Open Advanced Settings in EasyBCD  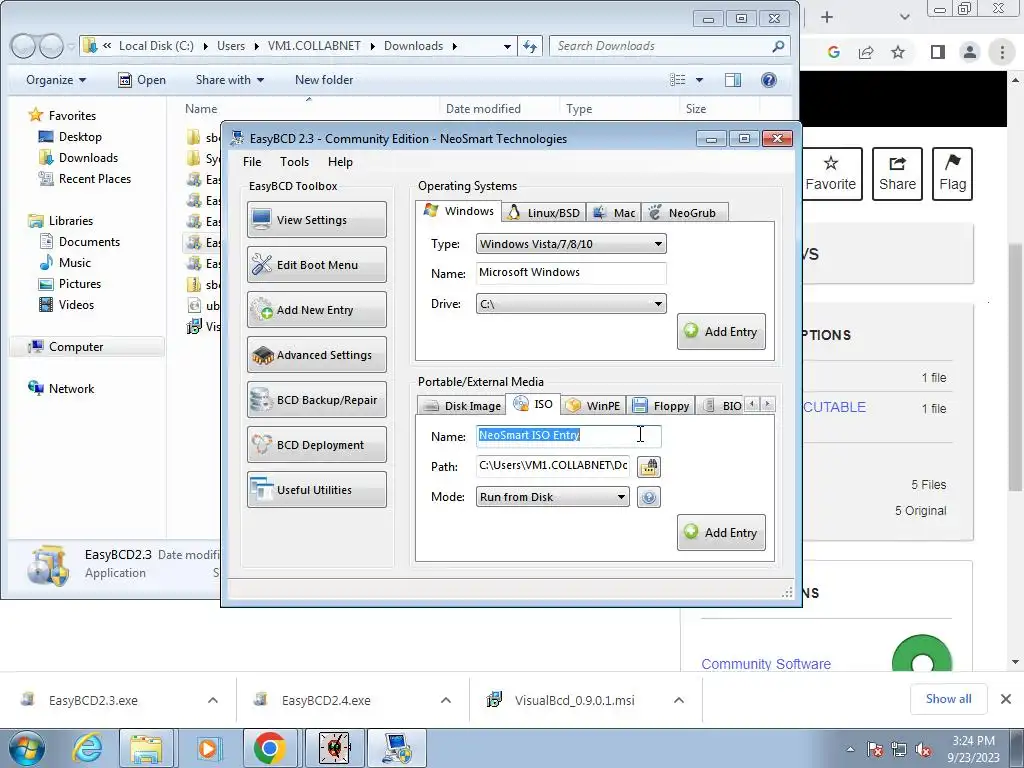tap(317, 355)
